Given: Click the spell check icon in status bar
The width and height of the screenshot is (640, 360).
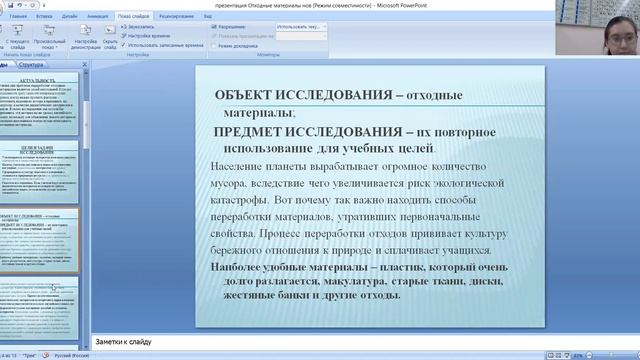Looking at the screenshot, I should point(46,356).
